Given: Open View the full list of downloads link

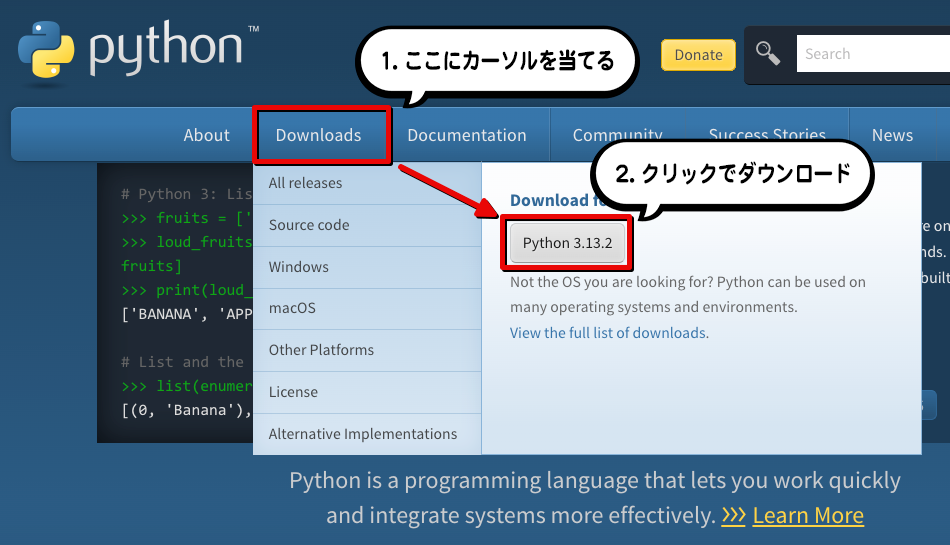Looking at the screenshot, I should [x=609, y=333].
